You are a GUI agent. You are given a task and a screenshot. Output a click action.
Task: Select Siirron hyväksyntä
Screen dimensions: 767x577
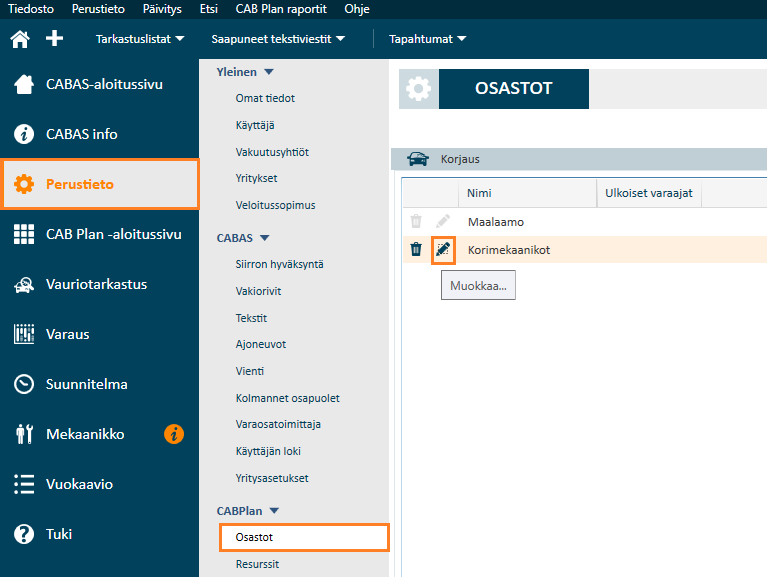(x=279, y=264)
